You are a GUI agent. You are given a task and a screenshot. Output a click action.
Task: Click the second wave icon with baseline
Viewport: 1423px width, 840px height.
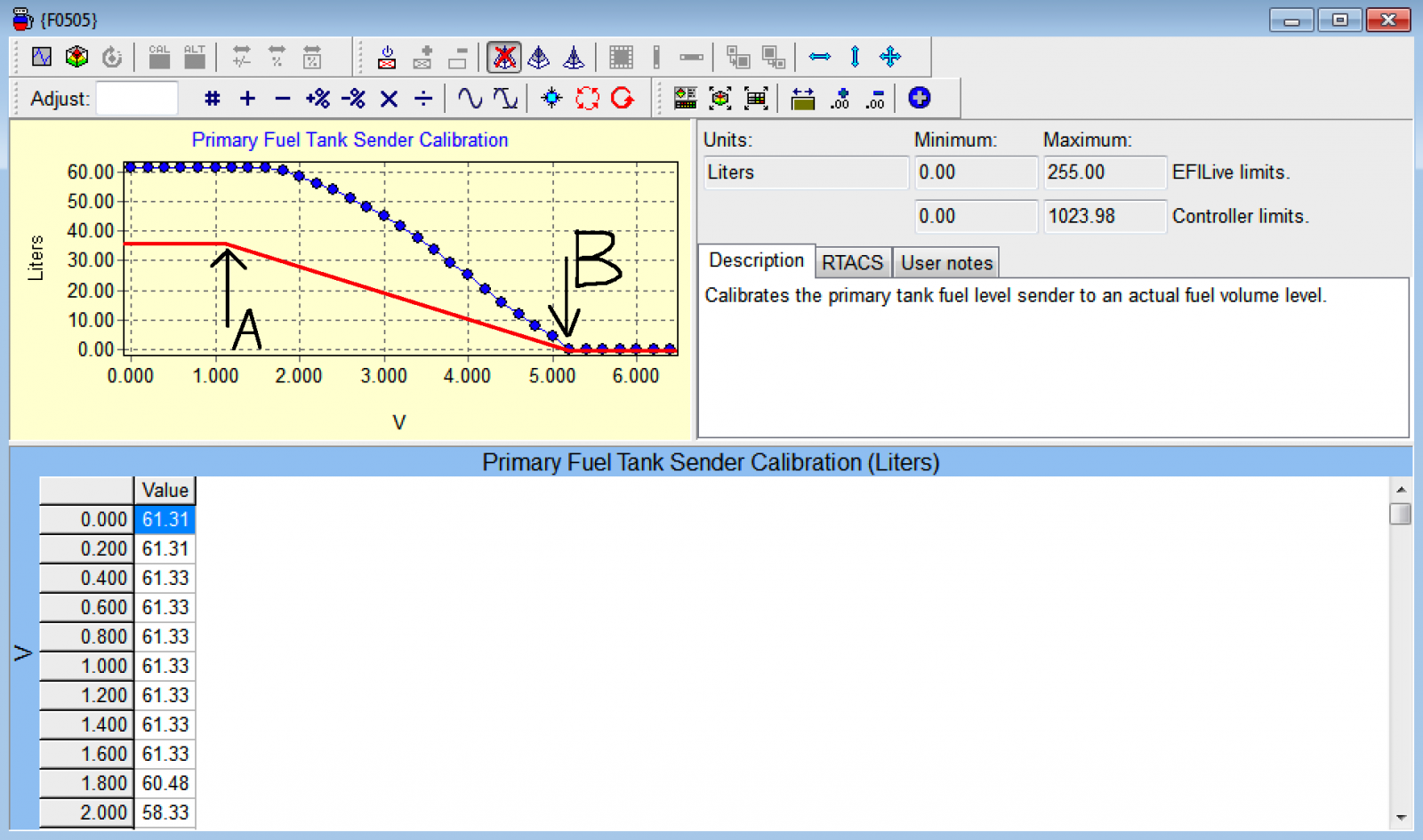[505, 98]
